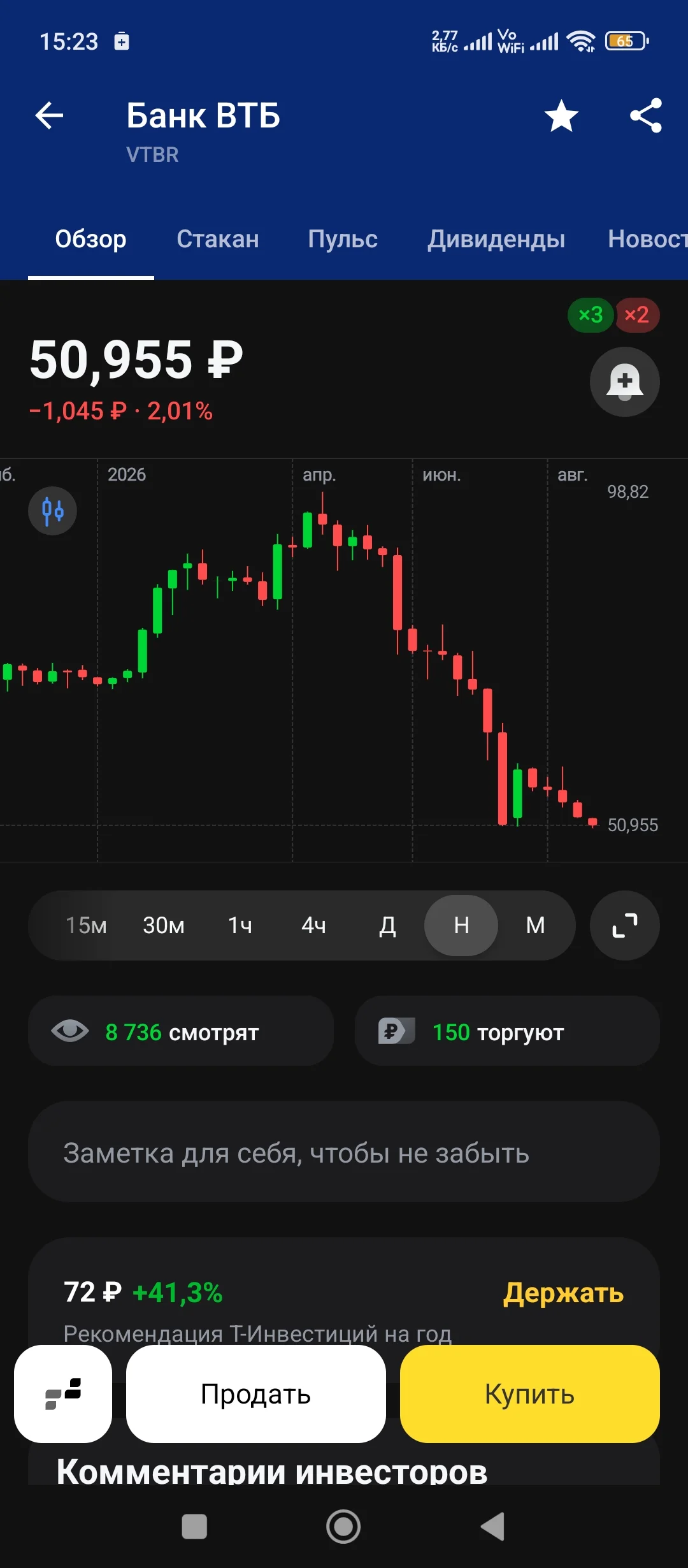Select the М monthly interval

pos(535,926)
